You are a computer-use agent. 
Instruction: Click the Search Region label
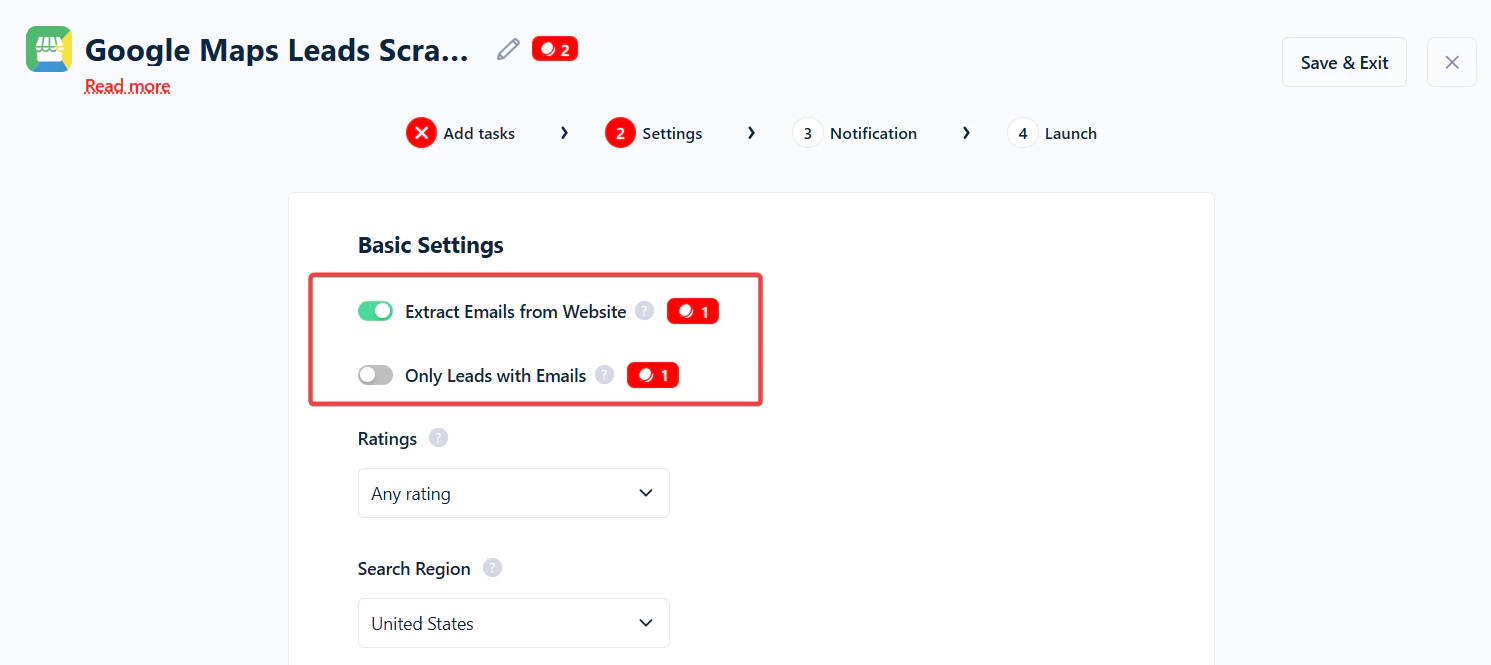(414, 568)
